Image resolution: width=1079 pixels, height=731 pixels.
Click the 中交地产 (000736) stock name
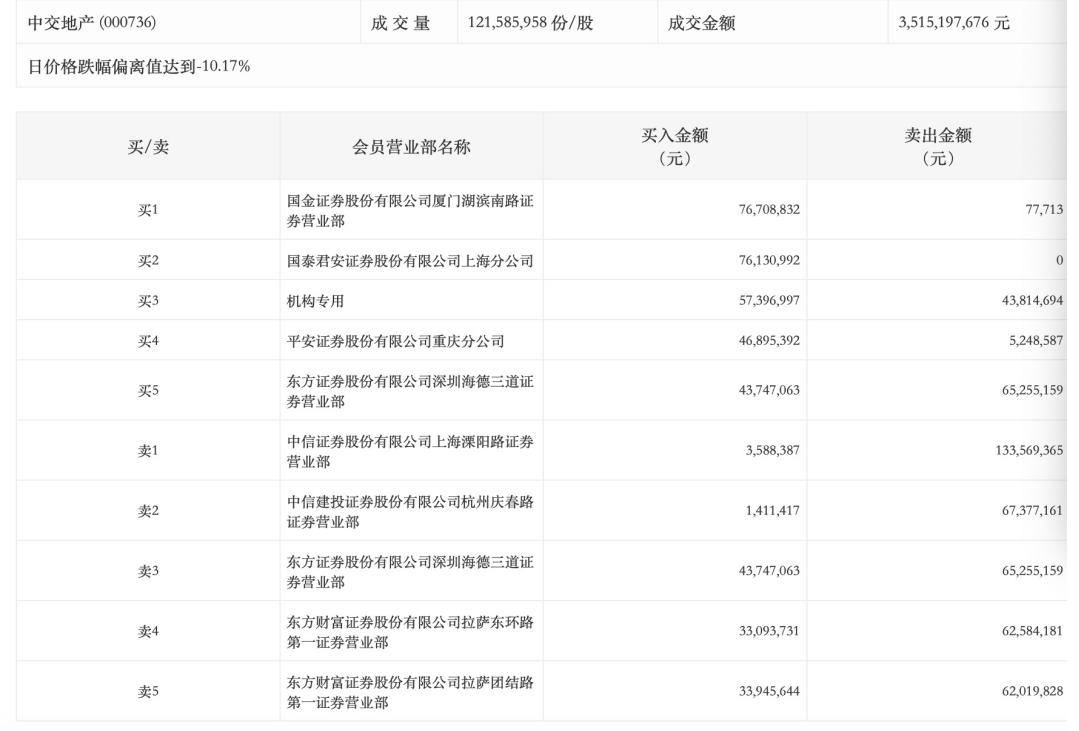92,23
